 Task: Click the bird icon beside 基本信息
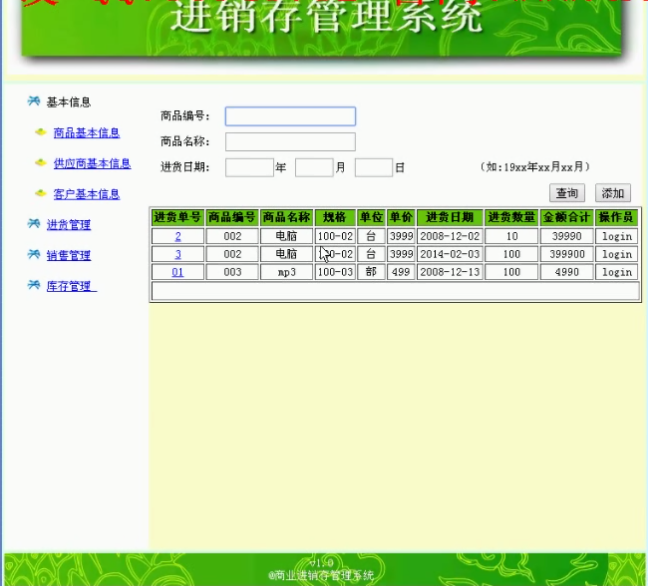click(x=34, y=101)
